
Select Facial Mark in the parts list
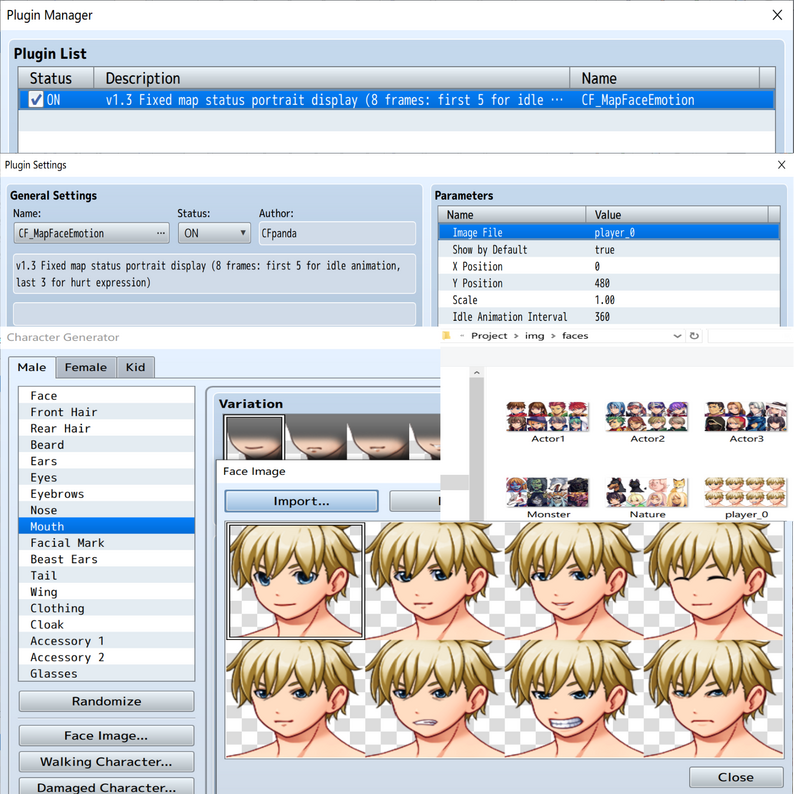[x=106, y=543]
